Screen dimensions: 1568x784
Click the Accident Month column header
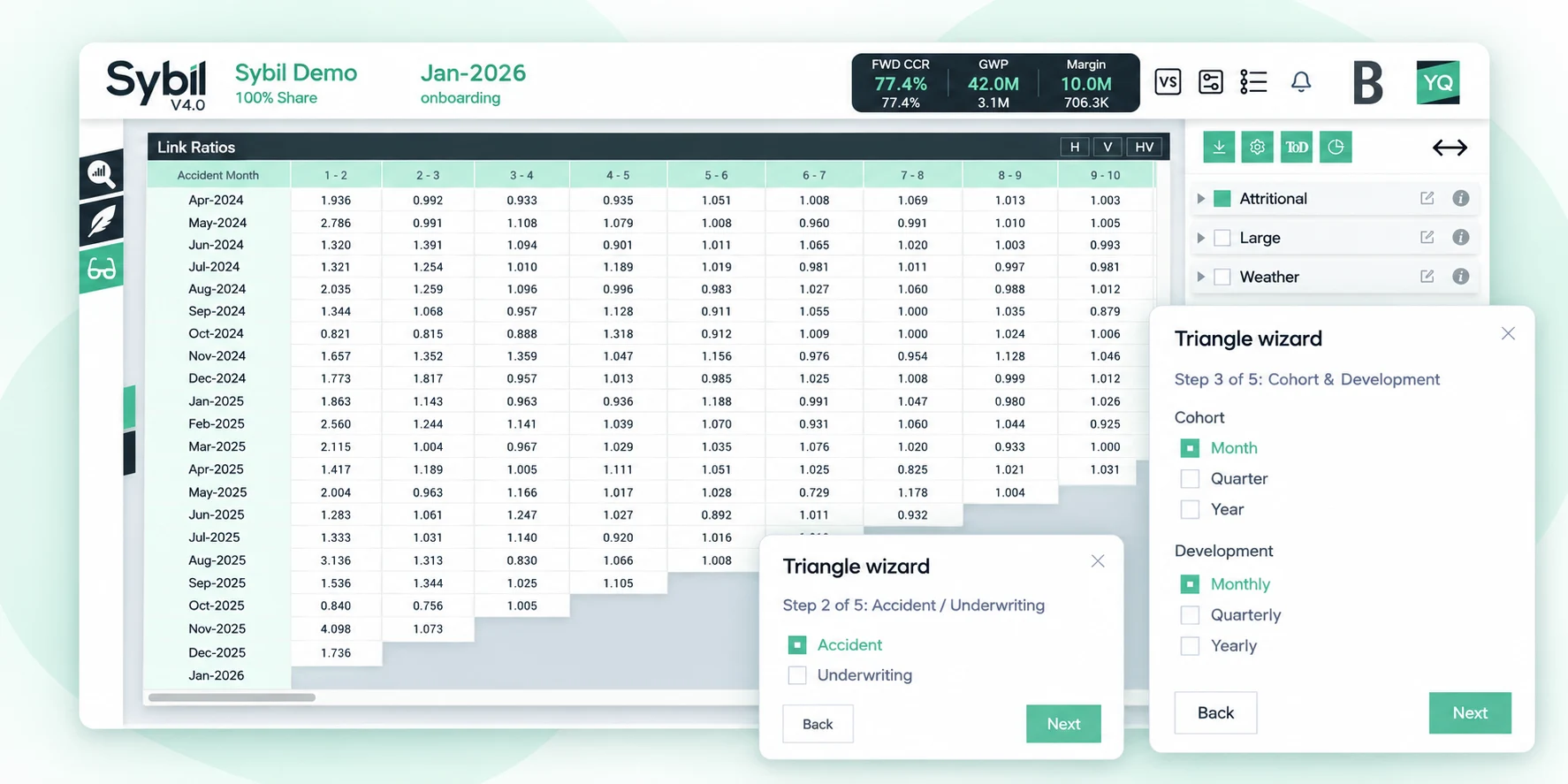[218, 175]
